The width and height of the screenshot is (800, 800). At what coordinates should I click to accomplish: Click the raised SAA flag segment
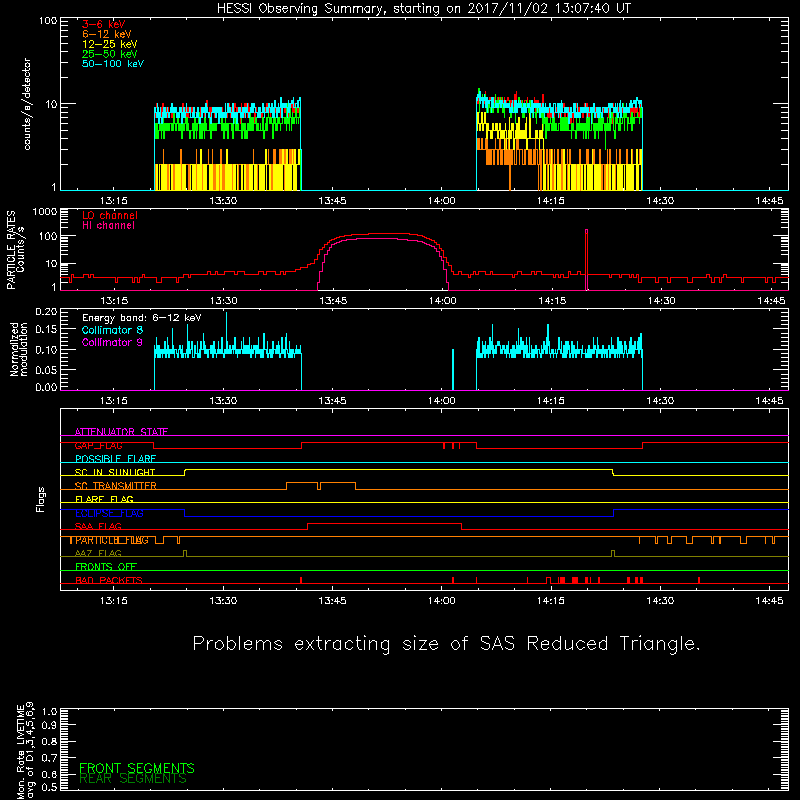click(385, 524)
